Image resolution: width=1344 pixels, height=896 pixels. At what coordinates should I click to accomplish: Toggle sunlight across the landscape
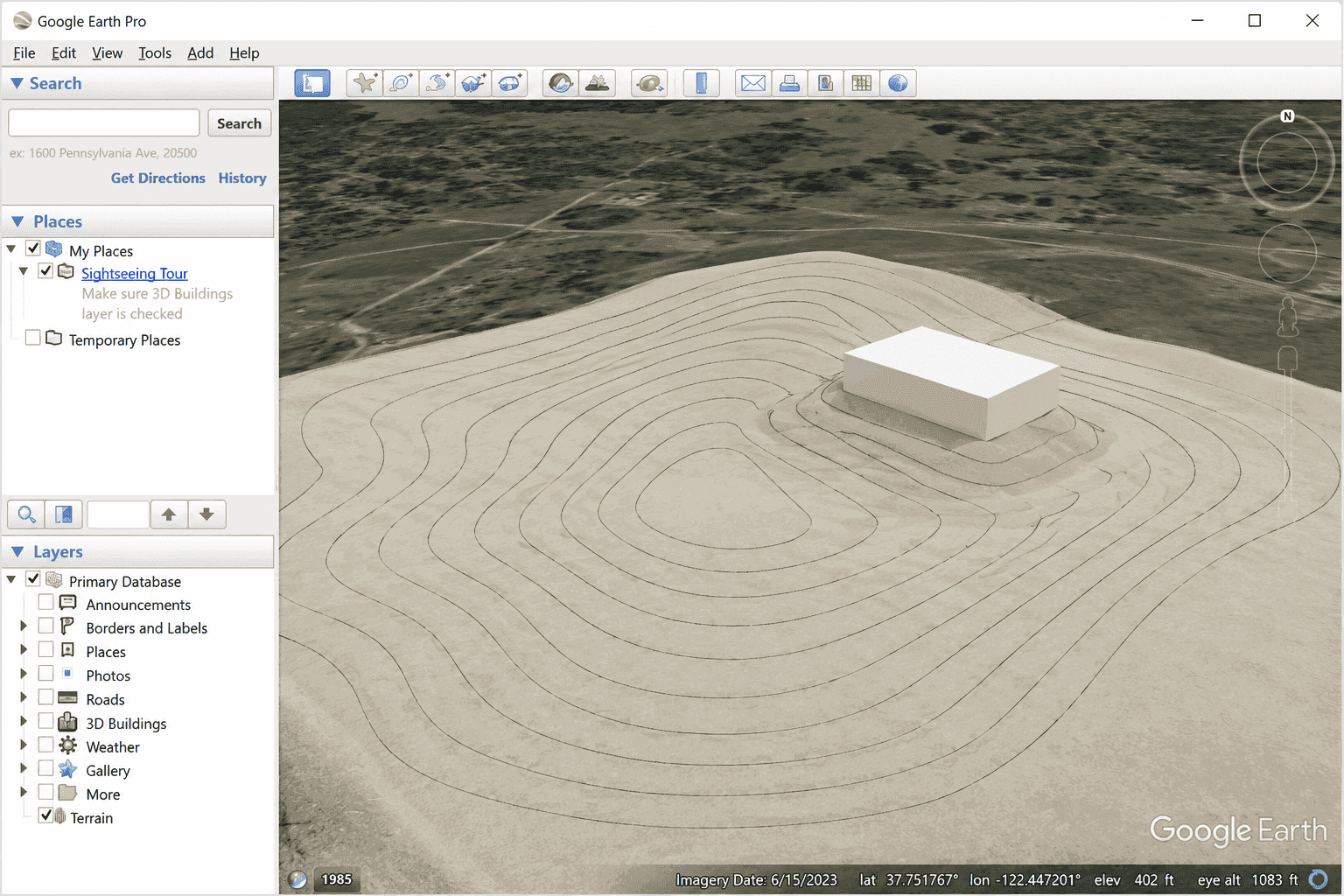point(598,83)
